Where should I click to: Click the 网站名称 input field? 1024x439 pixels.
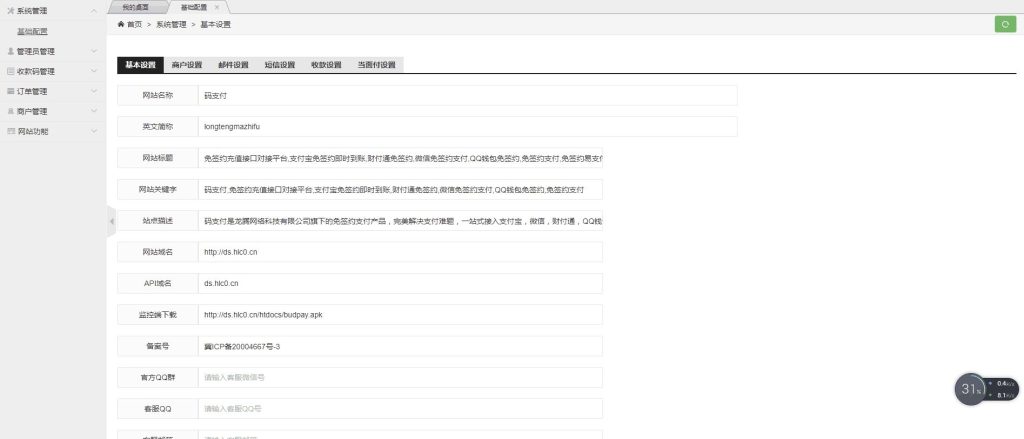coord(467,96)
